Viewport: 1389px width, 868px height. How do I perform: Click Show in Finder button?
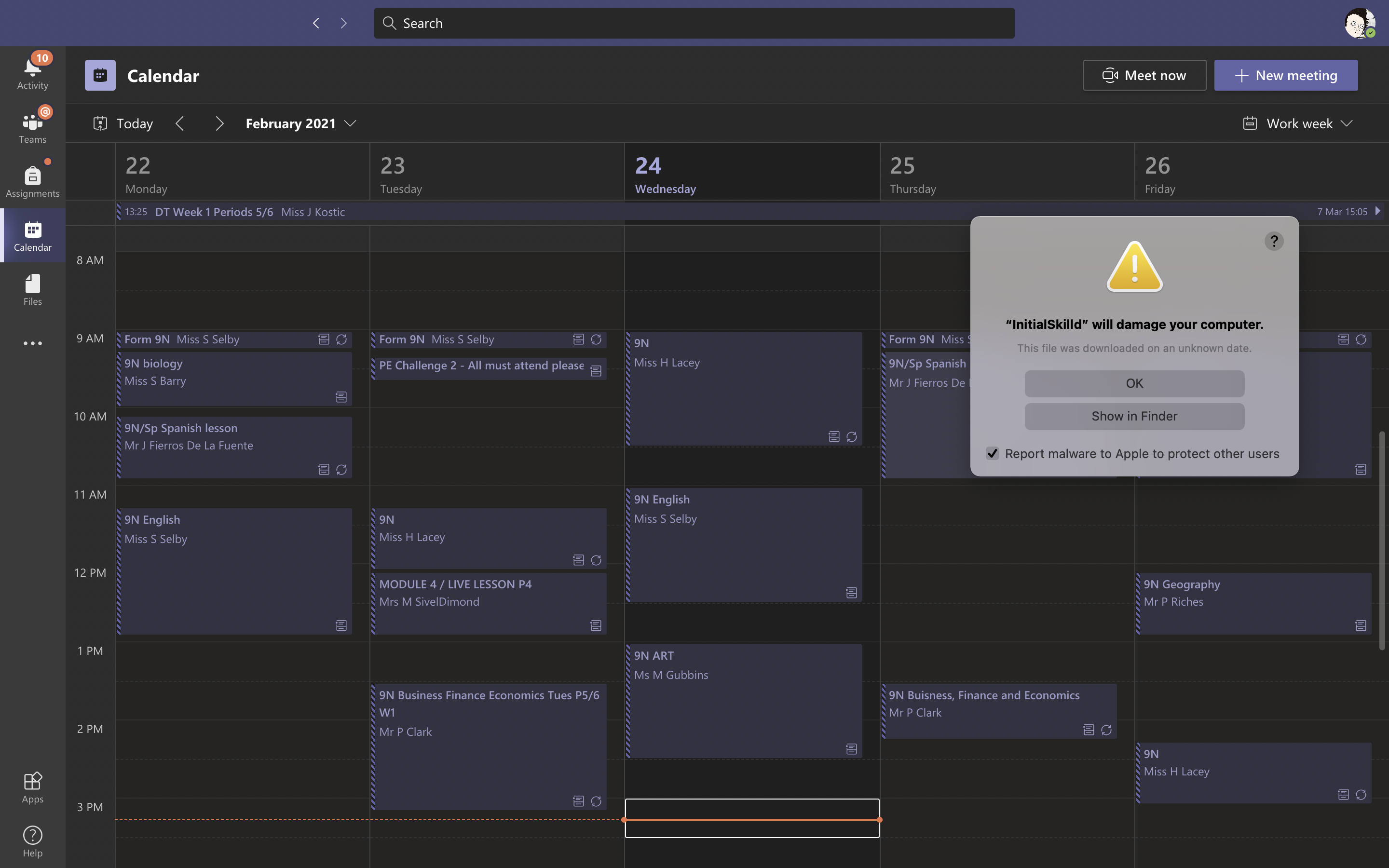(1134, 416)
